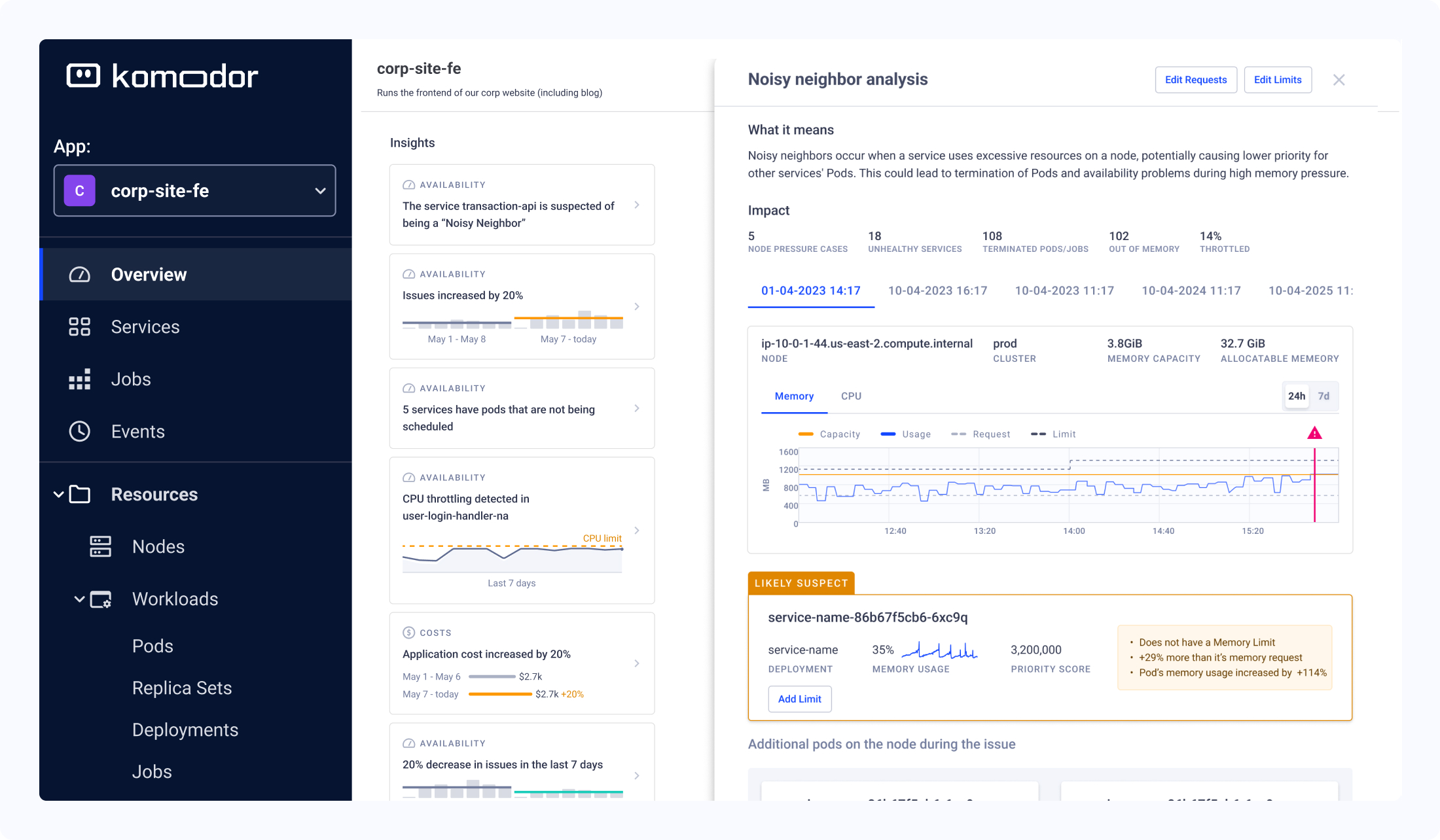The height and width of the screenshot is (840, 1440).
Task: Expand the Application cost increased insight chevron
Action: pos(637,664)
